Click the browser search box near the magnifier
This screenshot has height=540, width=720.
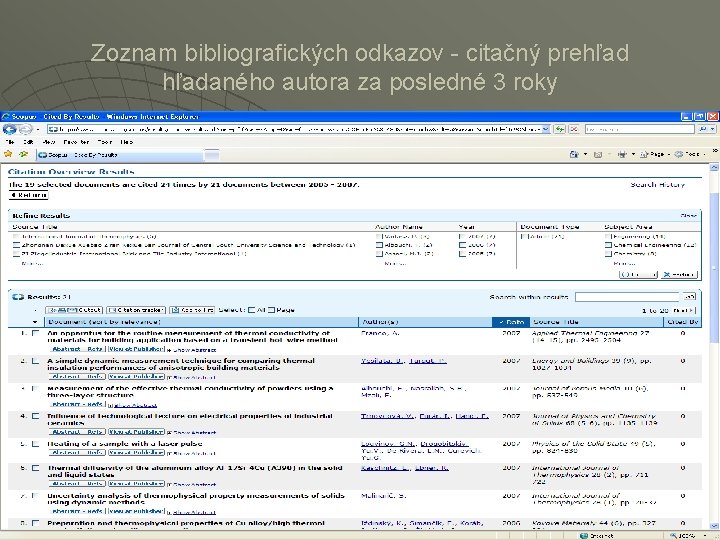640,129
